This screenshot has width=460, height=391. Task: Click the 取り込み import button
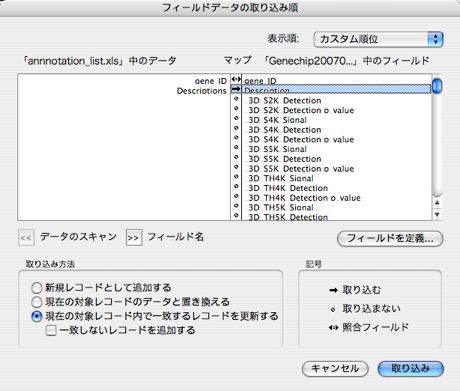(411, 369)
